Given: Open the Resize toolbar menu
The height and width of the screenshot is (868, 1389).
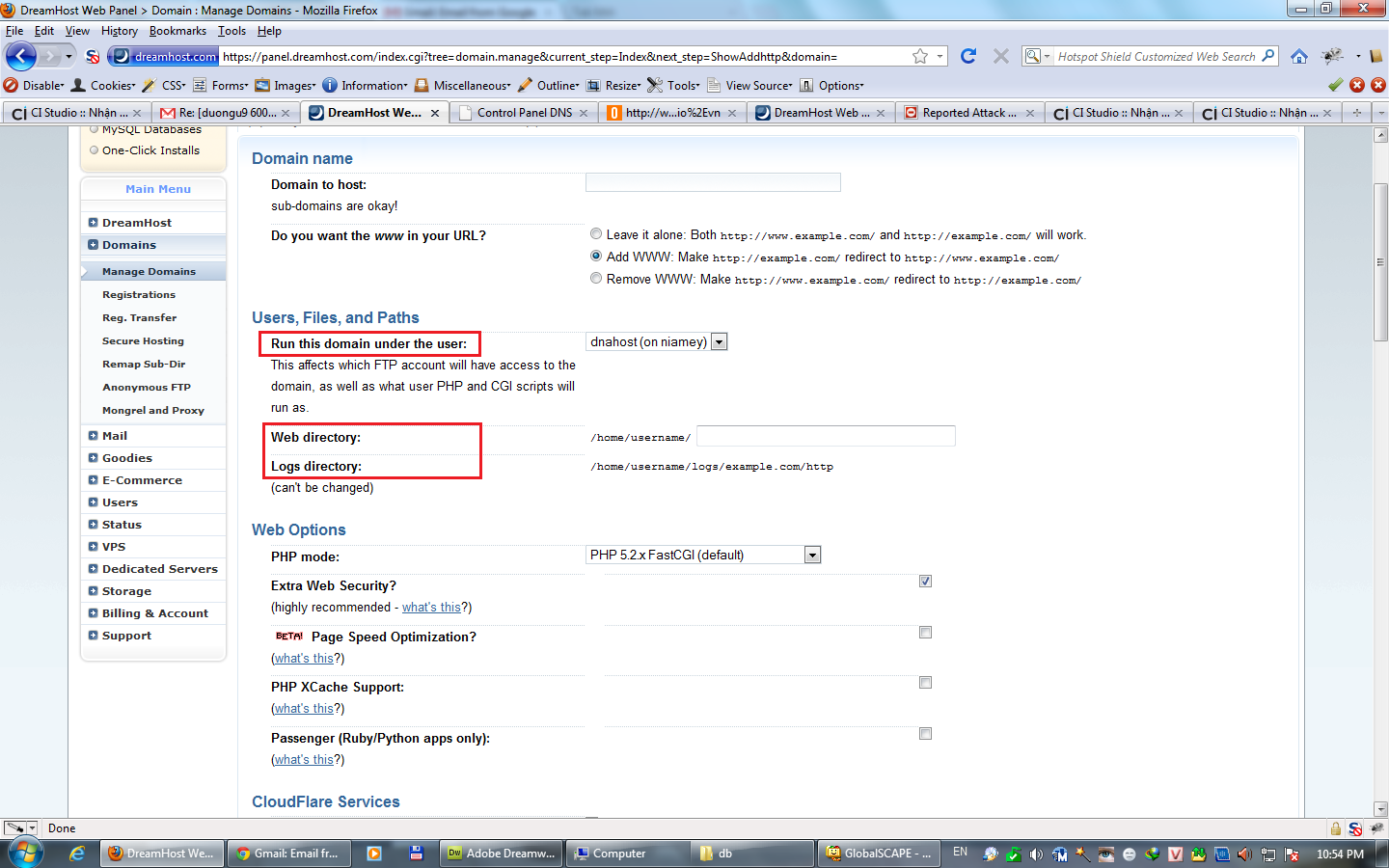Looking at the screenshot, I should 613,85.
